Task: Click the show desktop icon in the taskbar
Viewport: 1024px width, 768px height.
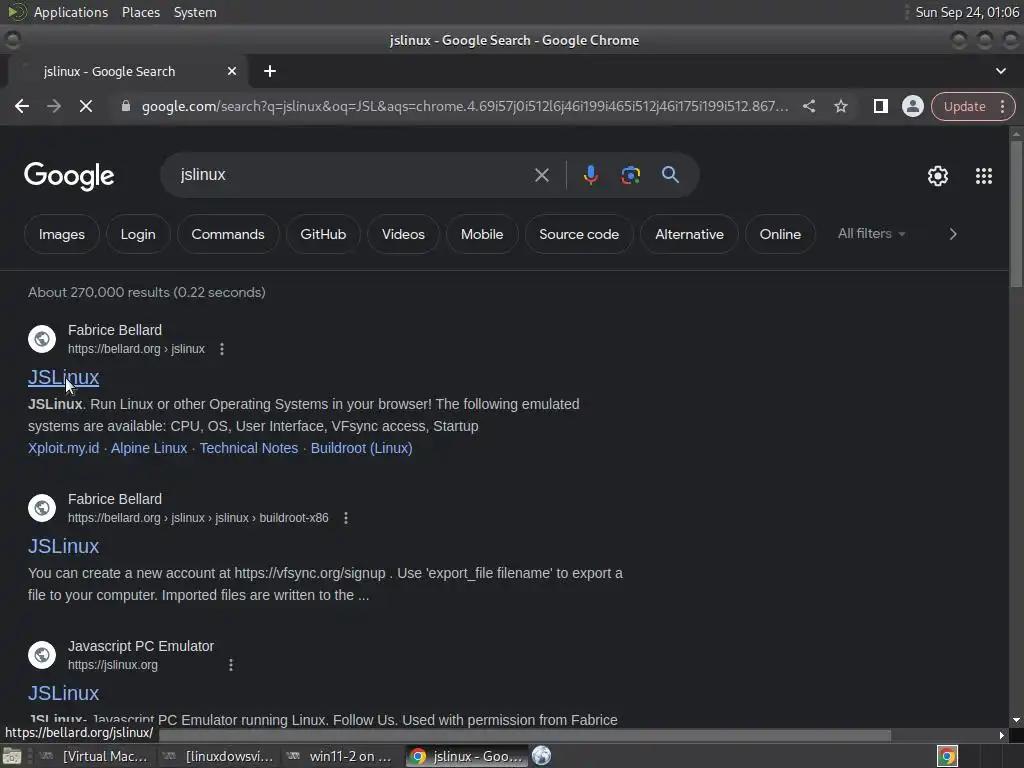Action: [x=12, y=756]
